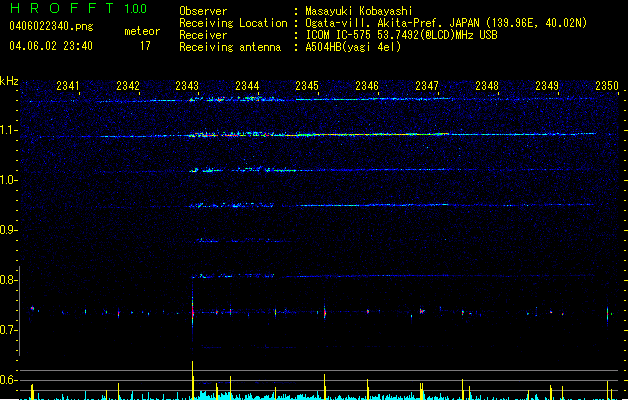Click the kHz axis unit label
This screenshot has width=629, height=400.
(9, 81)
